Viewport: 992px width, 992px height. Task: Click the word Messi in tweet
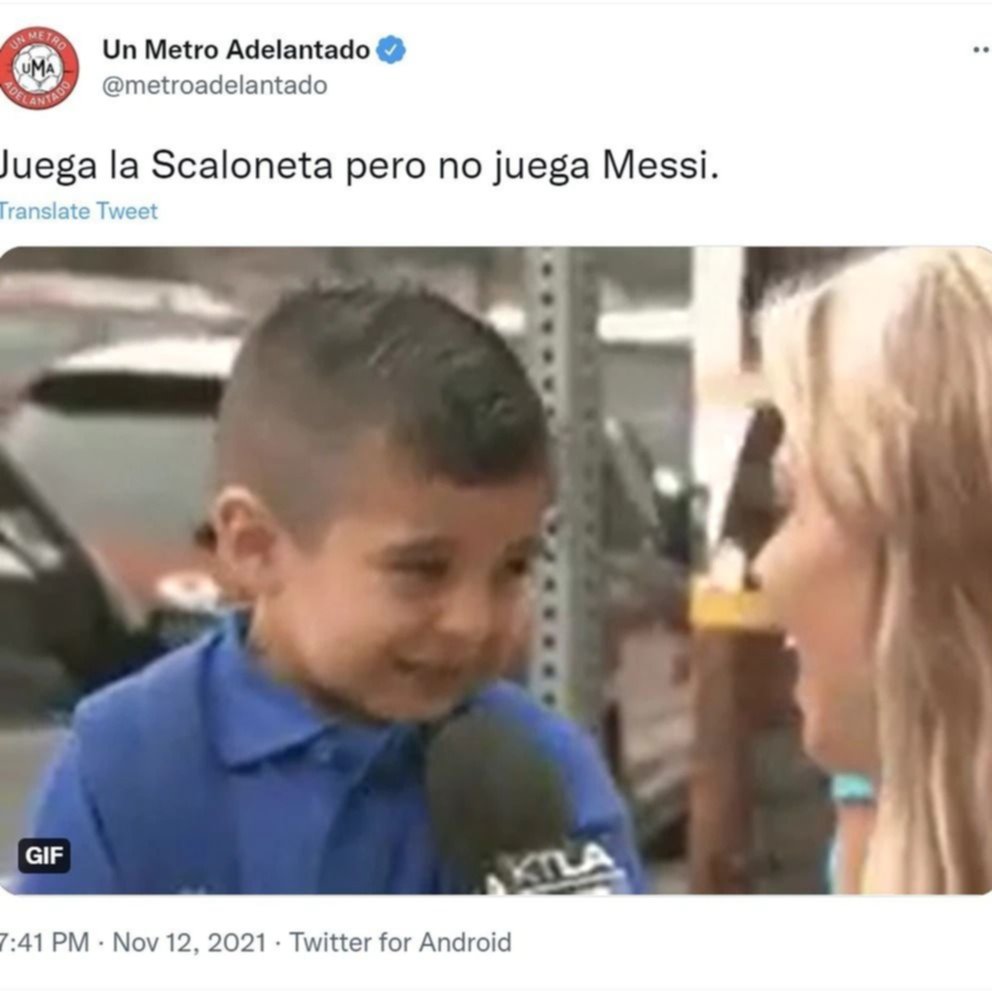(x=660, y=166)
